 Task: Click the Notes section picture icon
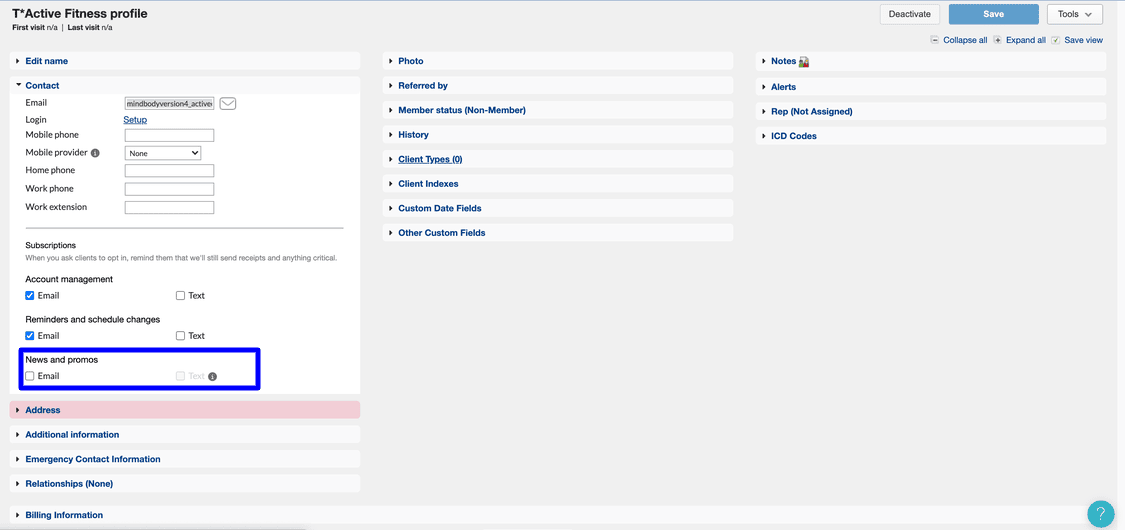click(804, 62)
